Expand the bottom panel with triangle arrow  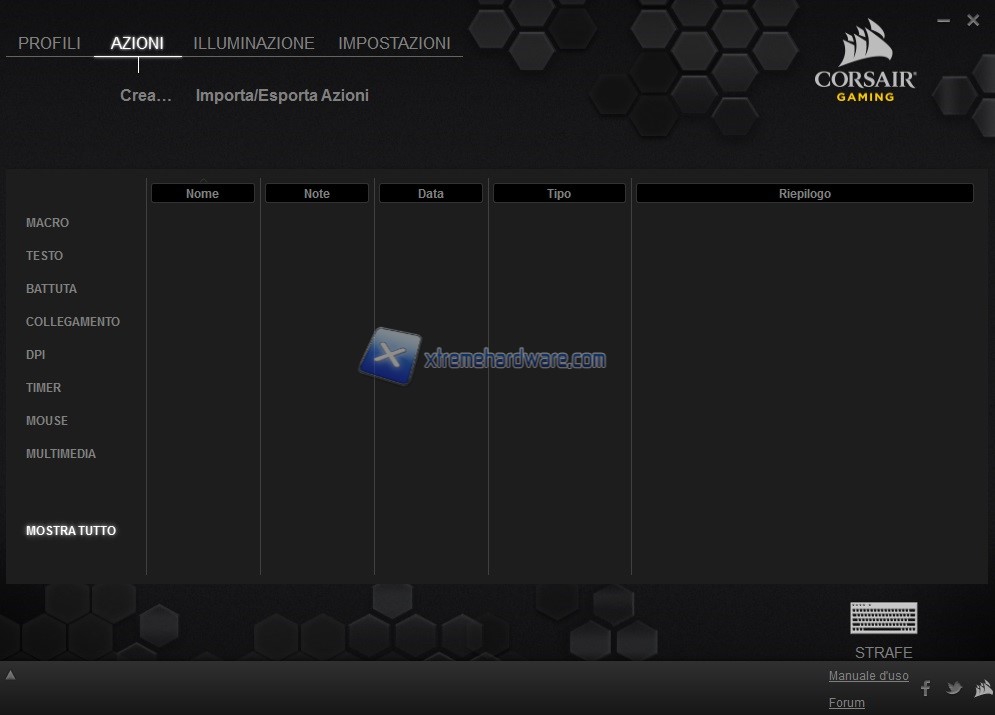point(11,675)
